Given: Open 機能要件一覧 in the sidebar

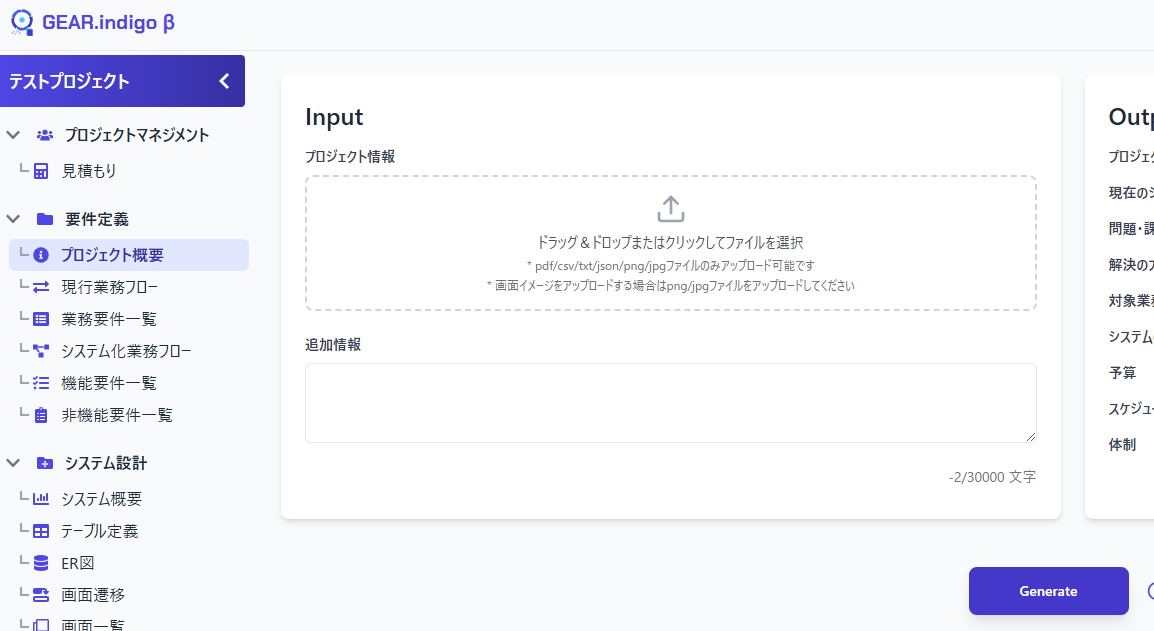Looking at the screenshot, I should [x=109, y=383].
